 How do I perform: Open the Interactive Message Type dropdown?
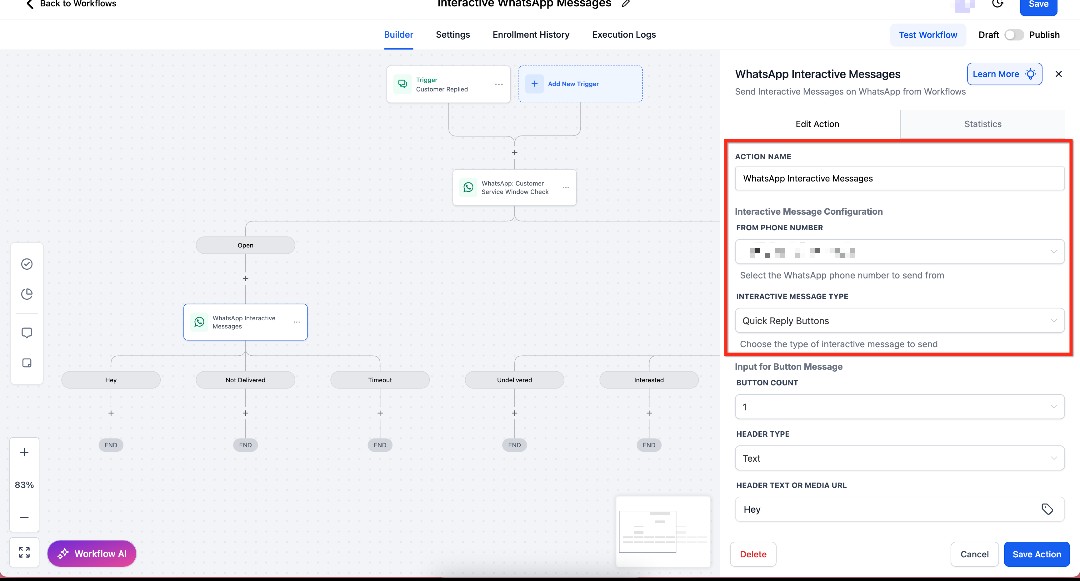[900, 320]
